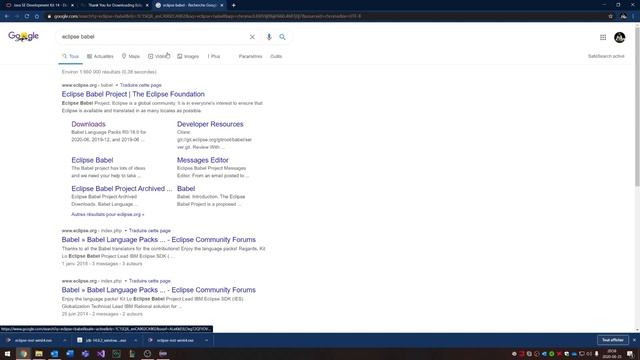Open Visual Studio from the taskbar
The width and height of the screenshot is (640, 360).
coord(101,353)
